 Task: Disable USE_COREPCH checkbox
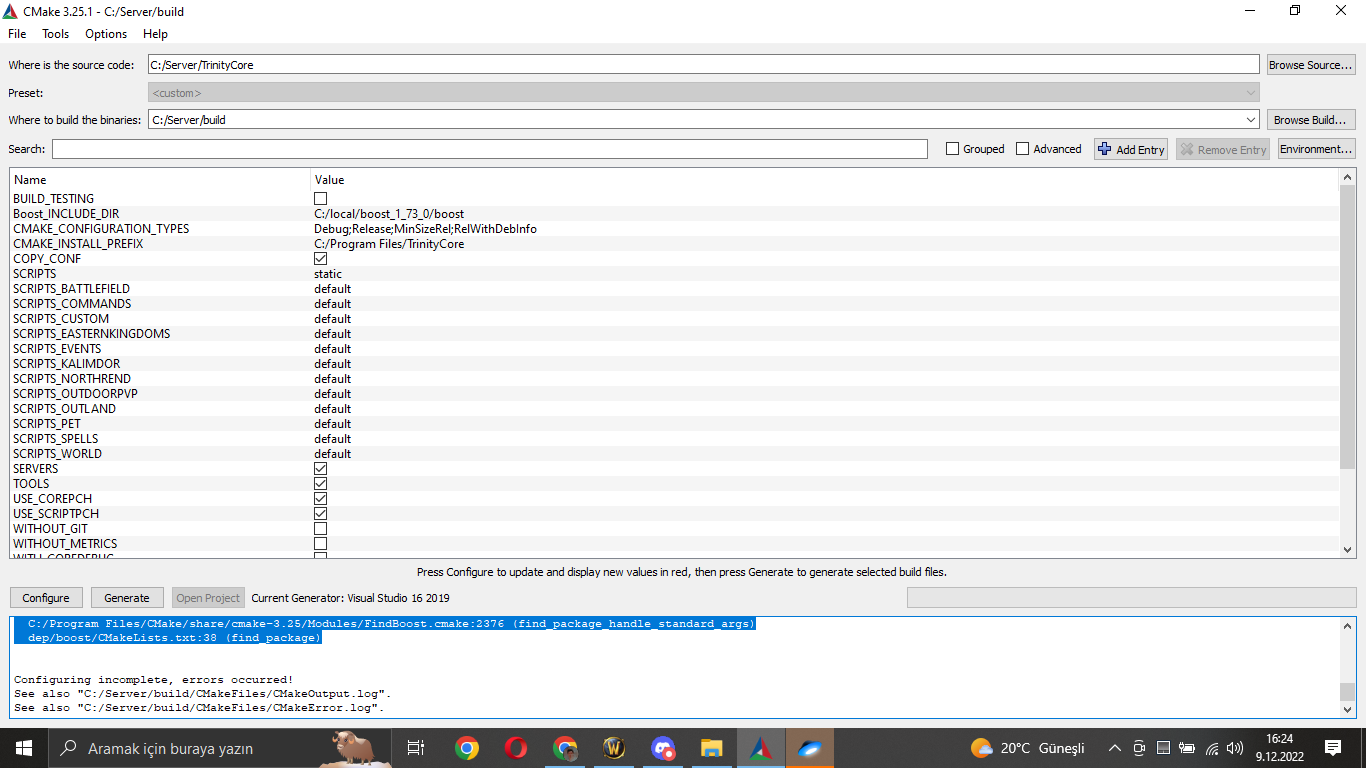click(321, 499)
